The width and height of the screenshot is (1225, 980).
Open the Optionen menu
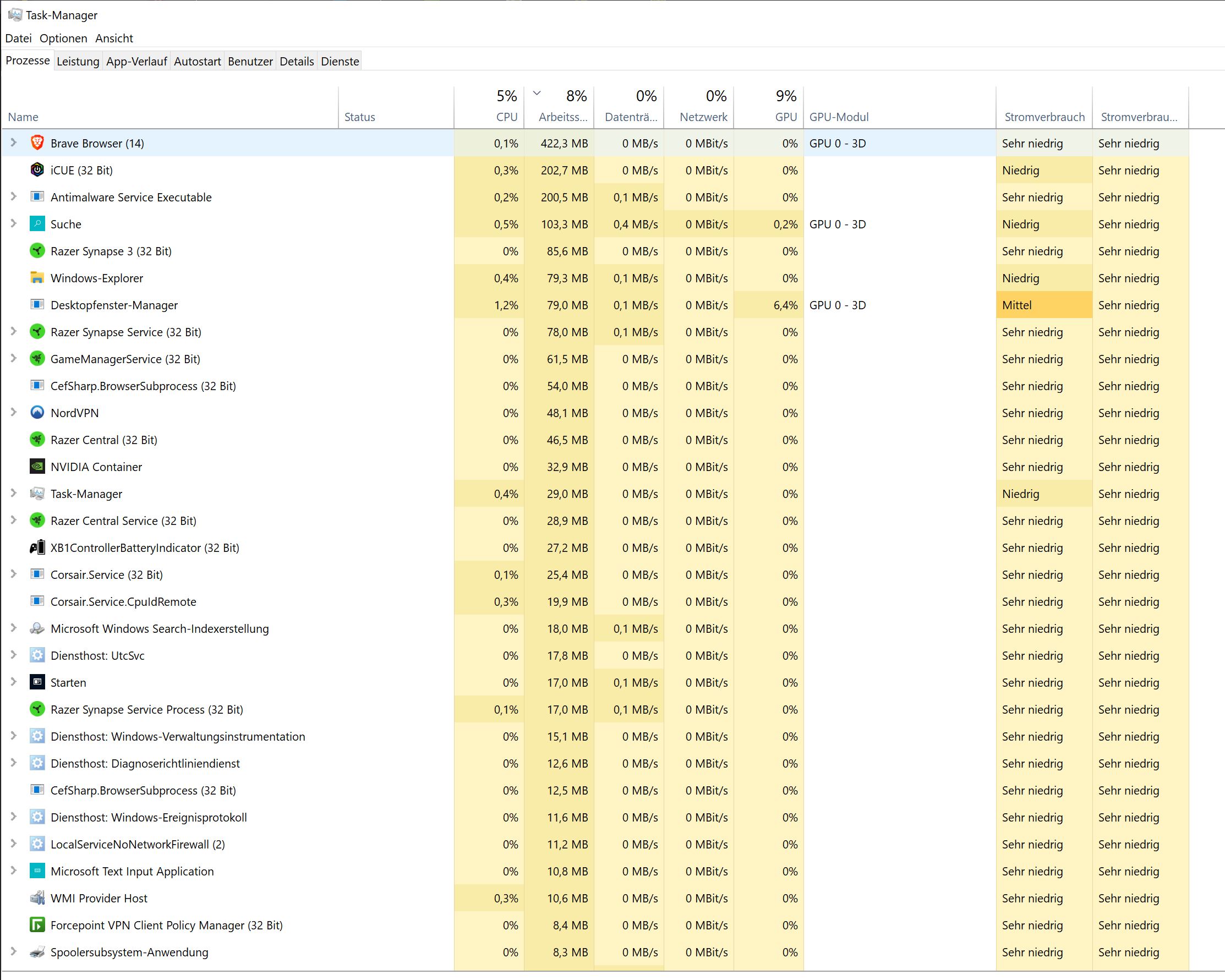[63, 38]
